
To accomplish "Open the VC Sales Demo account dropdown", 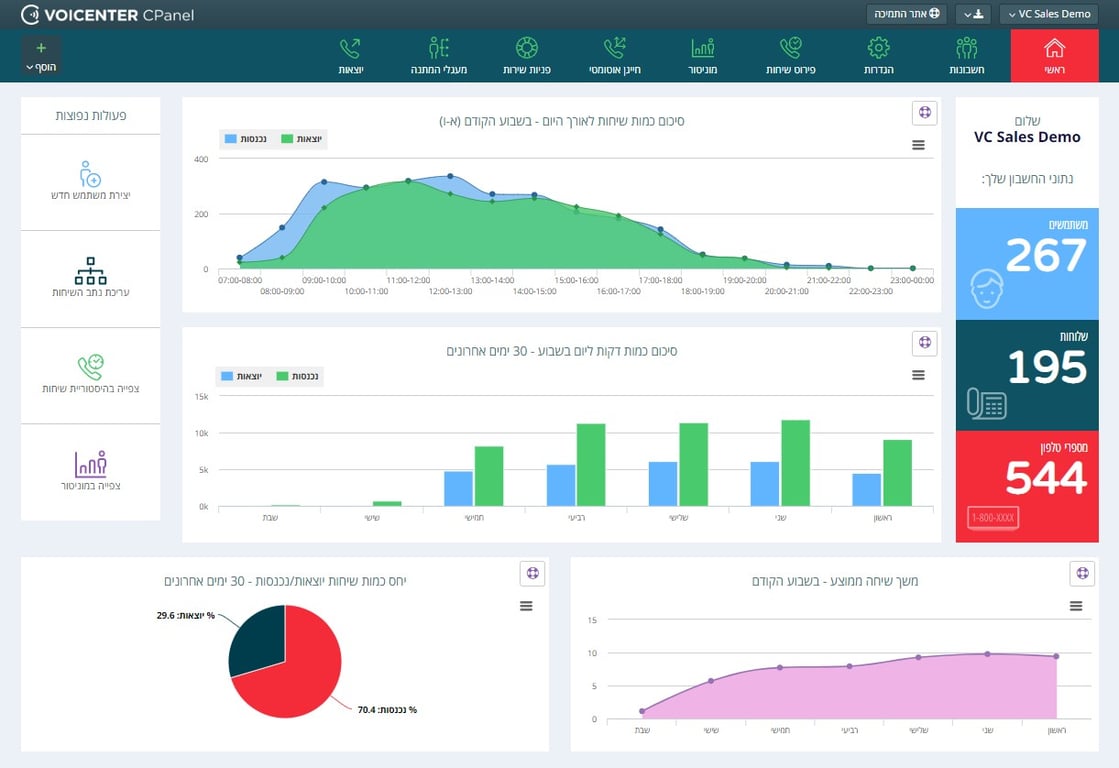I will click(x=1048, y=14).
